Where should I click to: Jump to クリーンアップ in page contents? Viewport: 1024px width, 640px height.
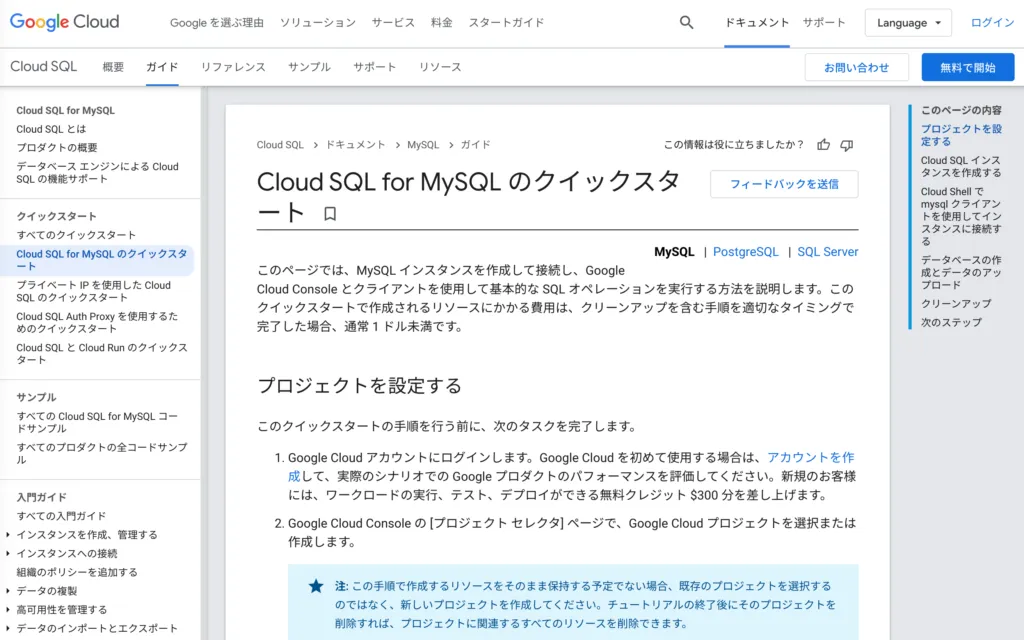coord(956,304)
